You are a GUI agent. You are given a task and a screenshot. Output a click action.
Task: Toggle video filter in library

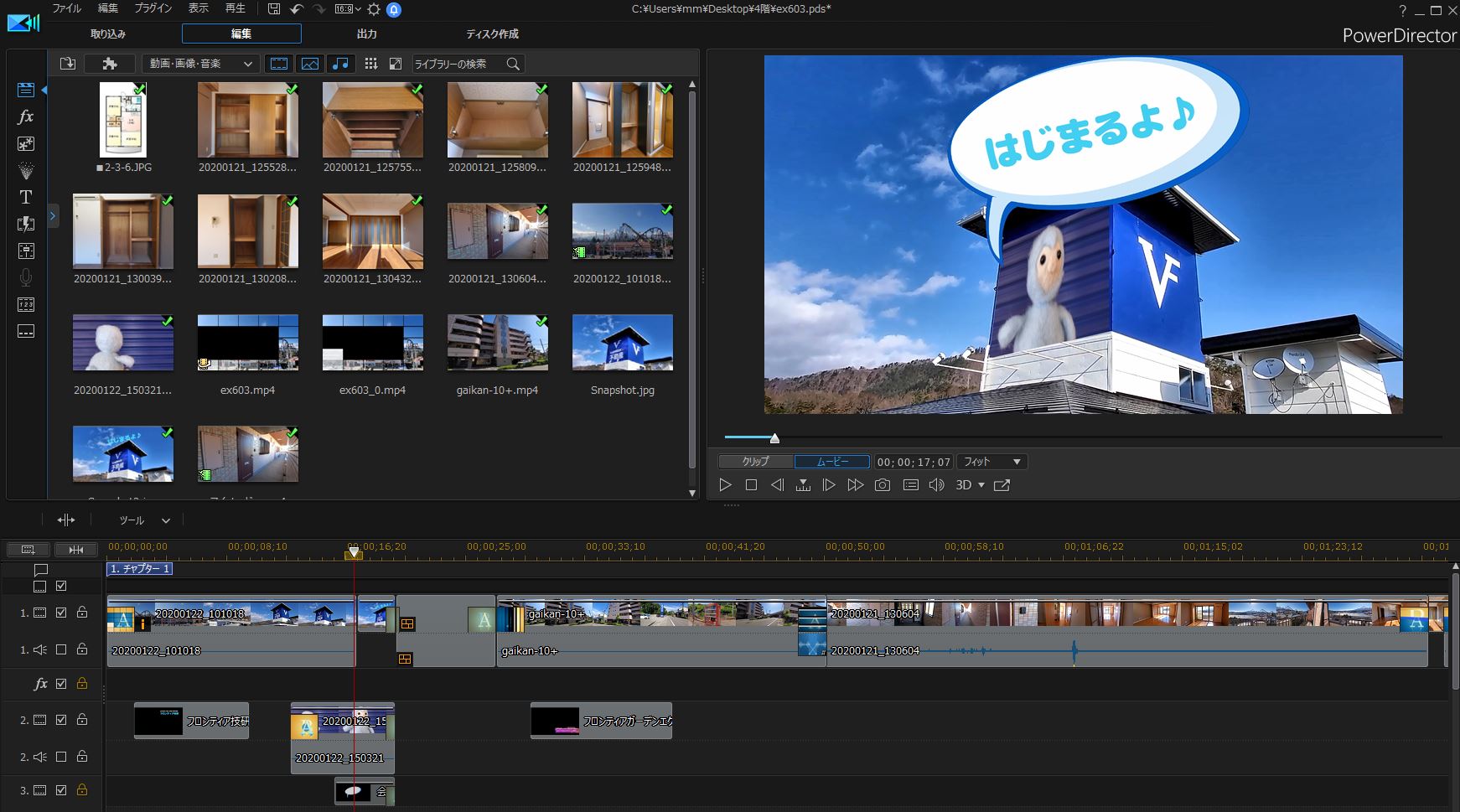(x=279, y=64)
